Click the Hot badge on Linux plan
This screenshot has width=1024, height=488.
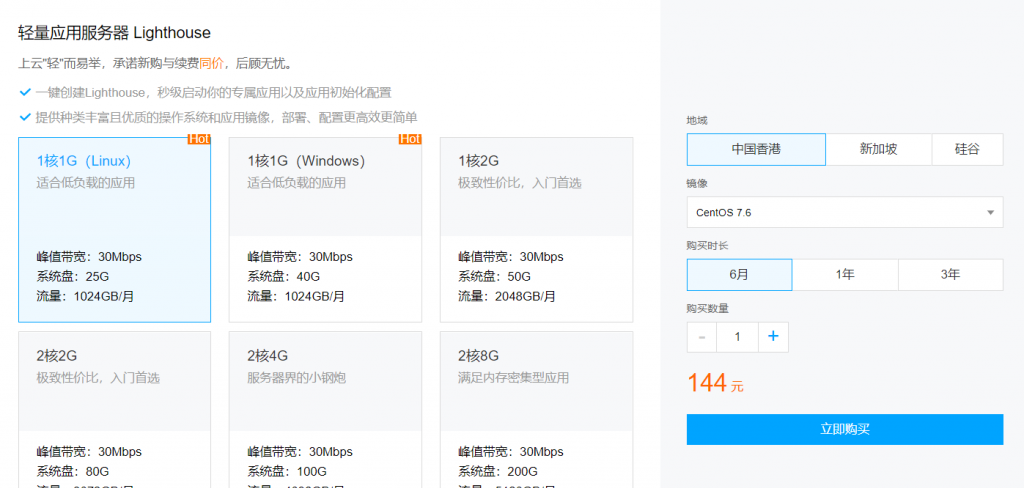point(199,139)
